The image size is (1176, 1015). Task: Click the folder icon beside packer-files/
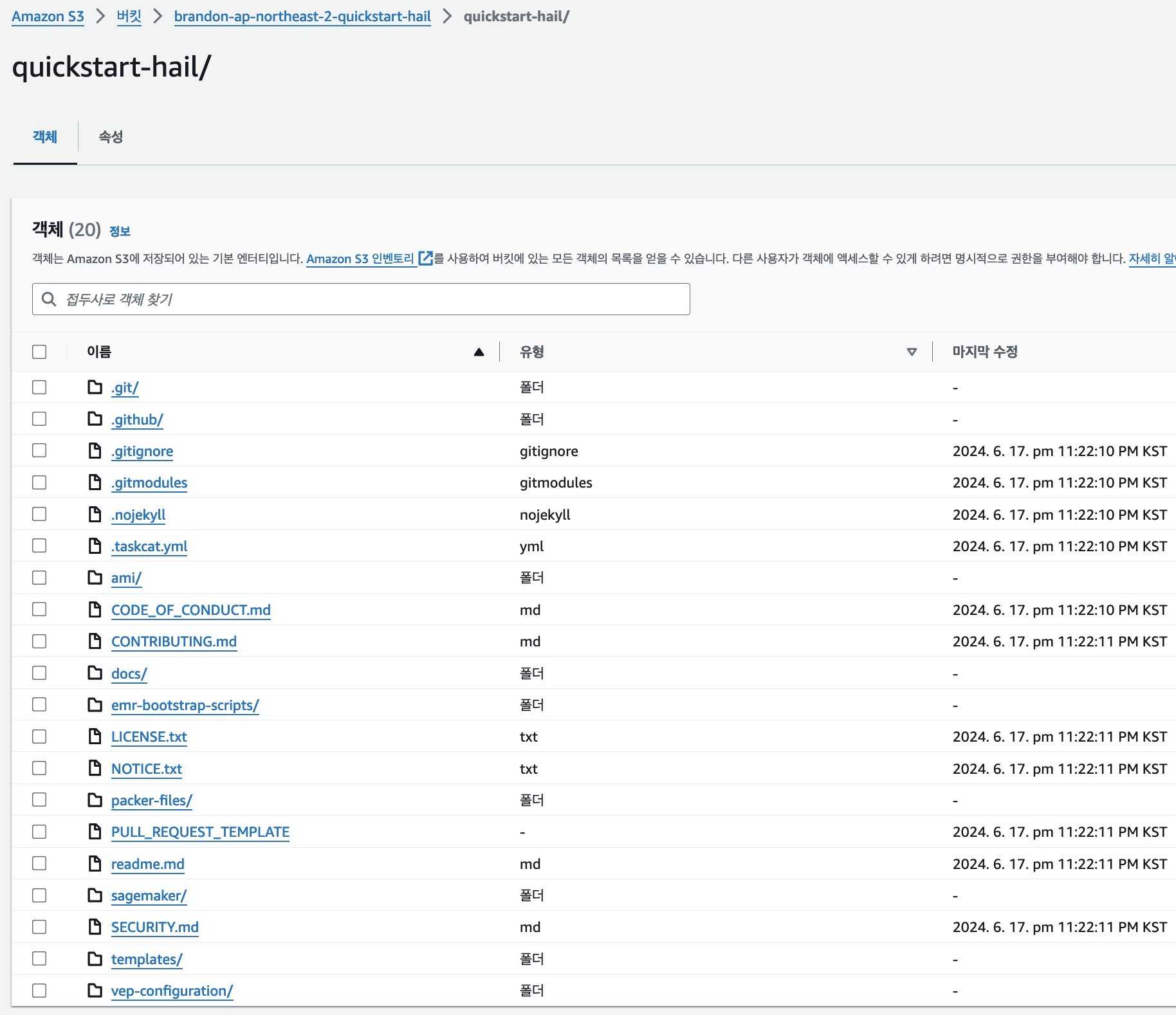click(x=95, y=800)
